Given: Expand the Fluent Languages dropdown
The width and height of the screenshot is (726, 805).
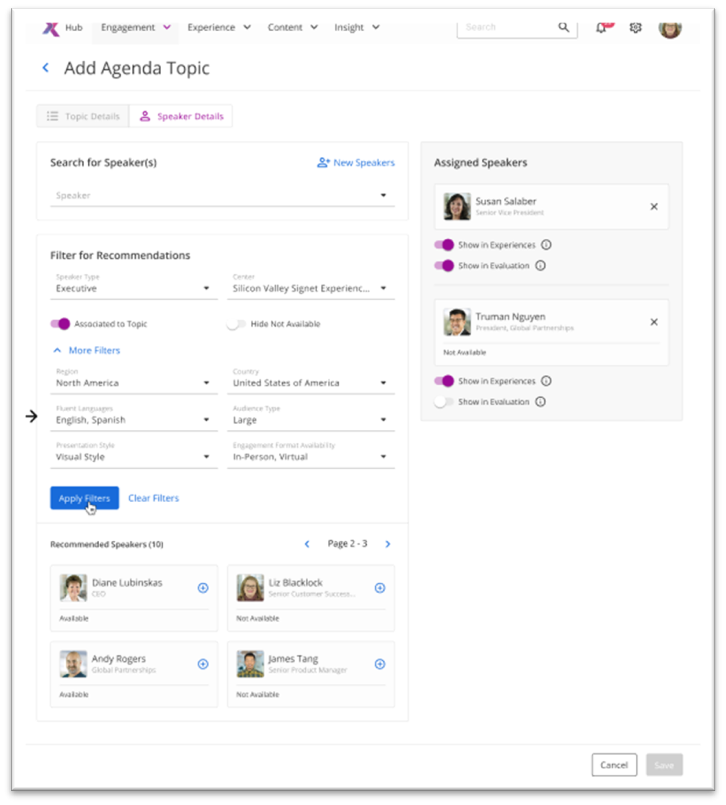Looking at the screenshot, I should pos(133,420).
